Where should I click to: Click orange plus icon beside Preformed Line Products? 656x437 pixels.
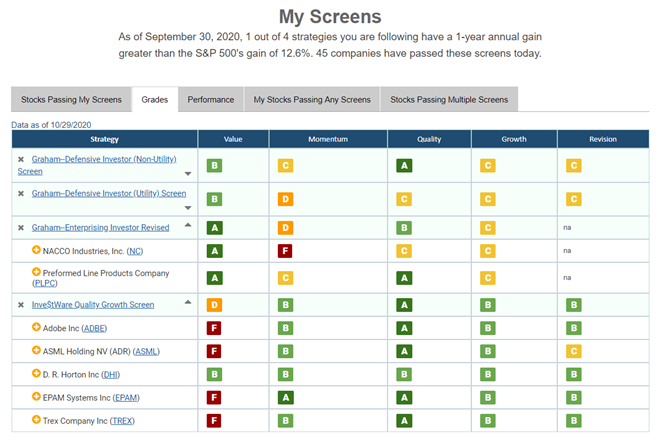[36, 272]
